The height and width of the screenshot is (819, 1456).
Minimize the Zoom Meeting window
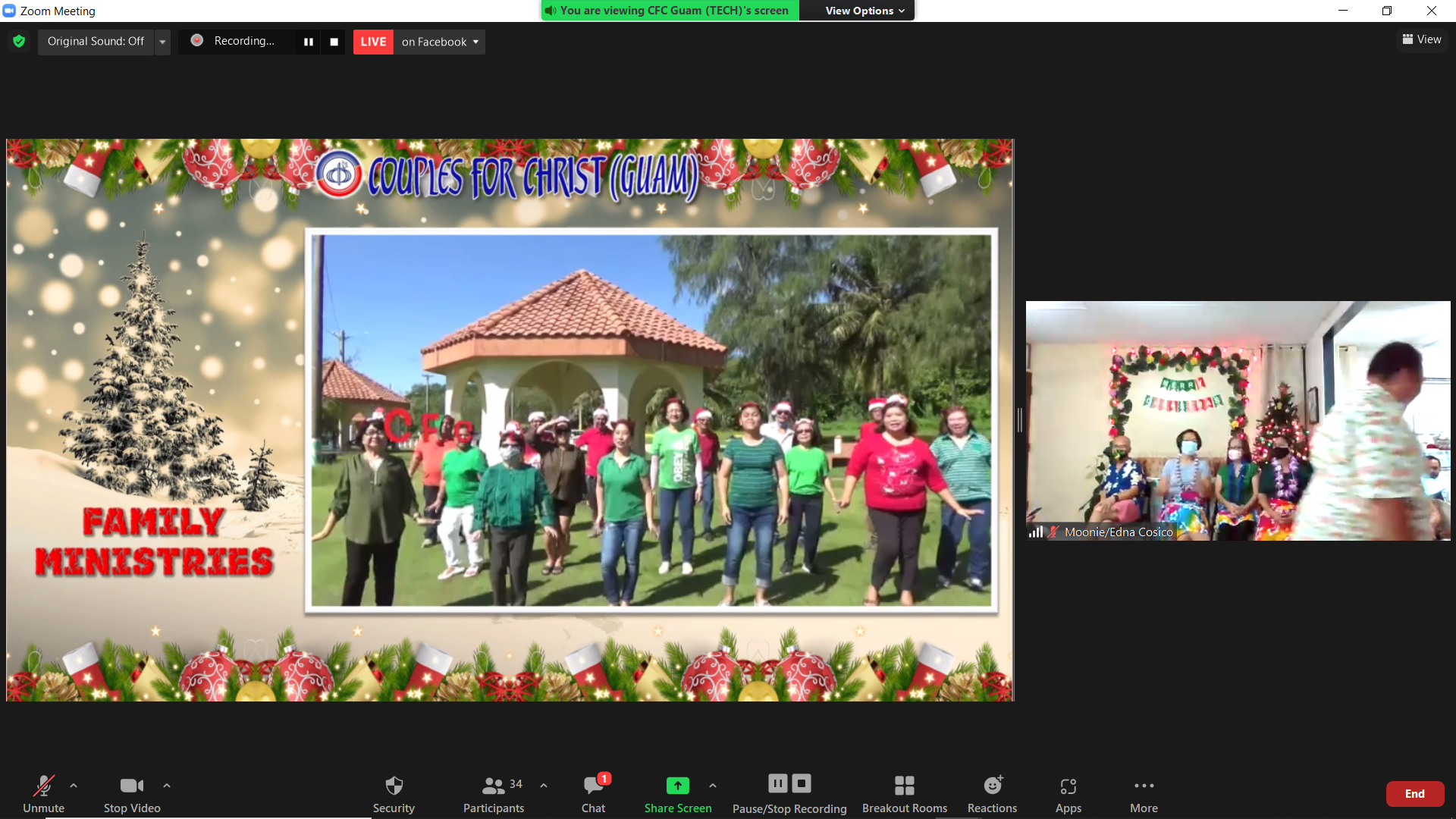click(x=1343, y=11)
